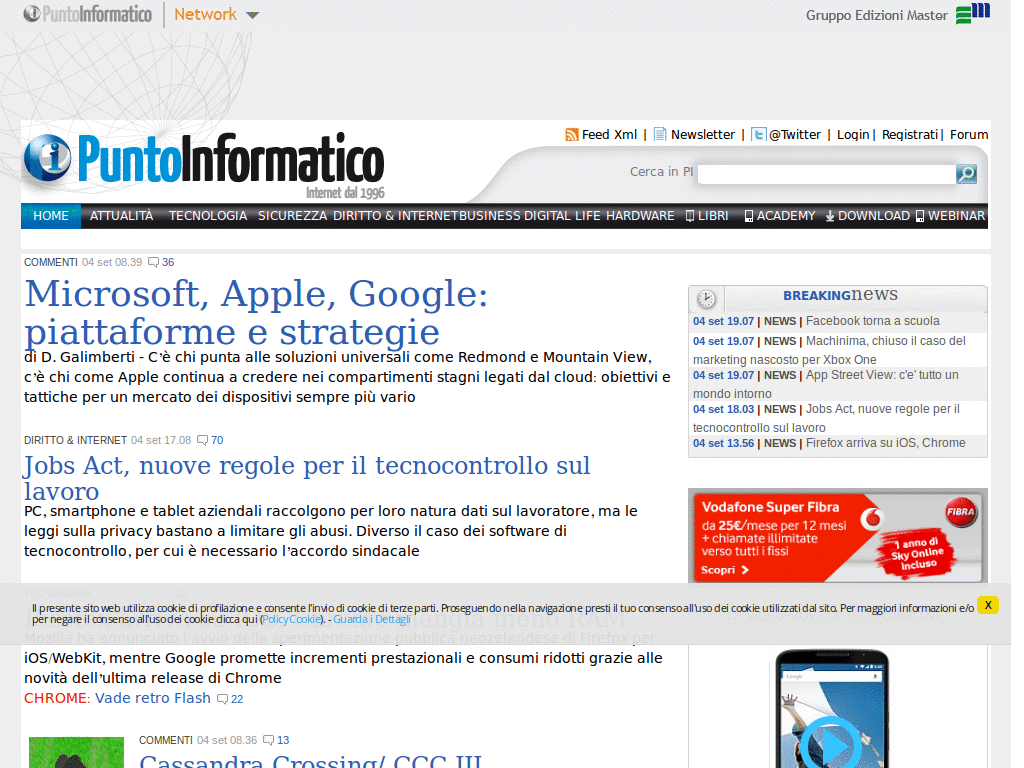Click the search magnifier button
The height and width of the screenshot is (768, 1024).
[x=966, y=174]
